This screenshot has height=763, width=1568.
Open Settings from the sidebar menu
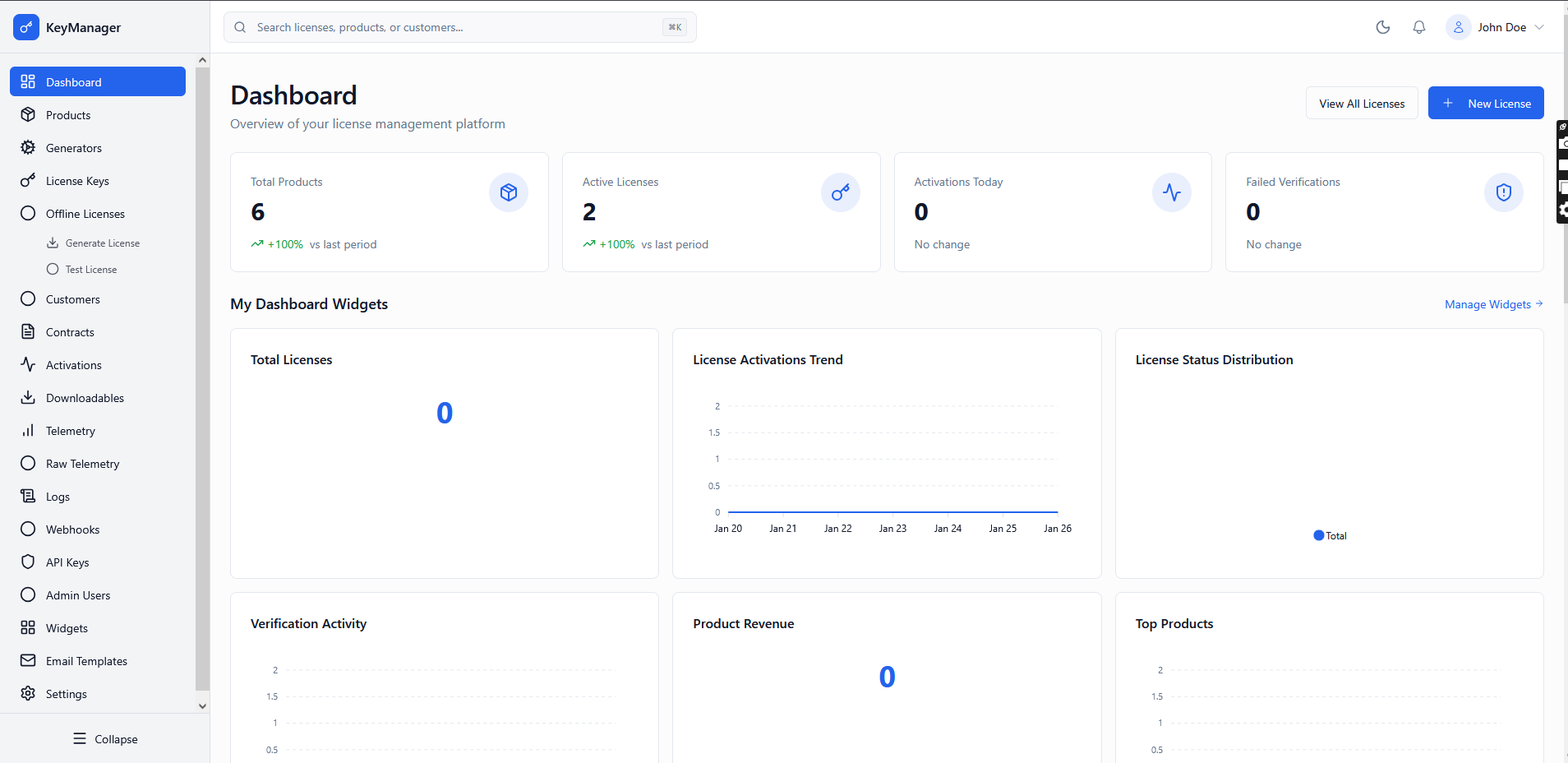click(67, 693)
